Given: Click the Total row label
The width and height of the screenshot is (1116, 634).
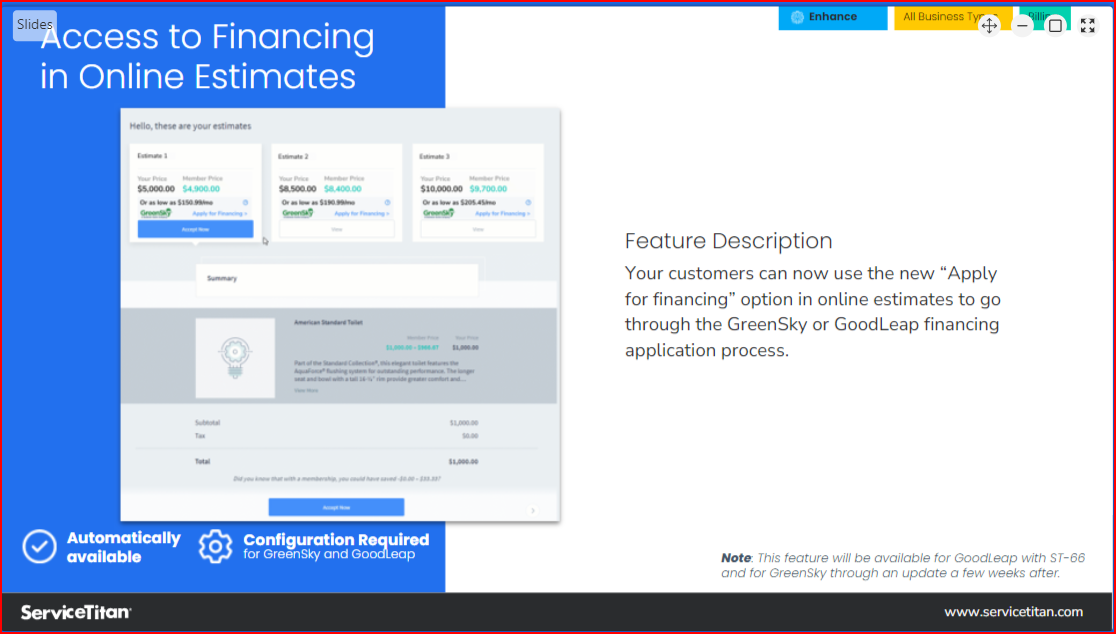Looking at the screenshot, I should click(x=203, y=462).
